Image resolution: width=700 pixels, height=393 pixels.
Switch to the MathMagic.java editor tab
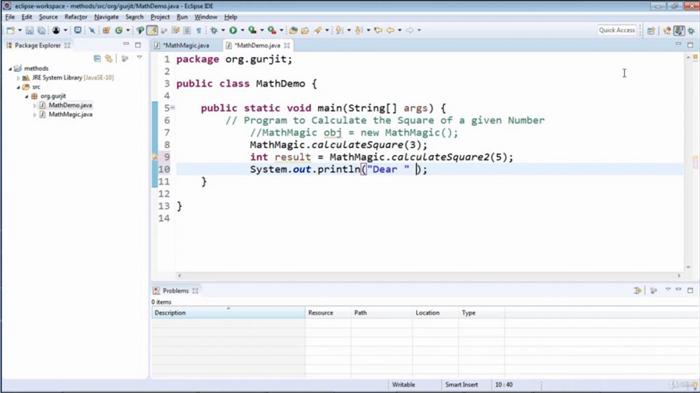186,45
